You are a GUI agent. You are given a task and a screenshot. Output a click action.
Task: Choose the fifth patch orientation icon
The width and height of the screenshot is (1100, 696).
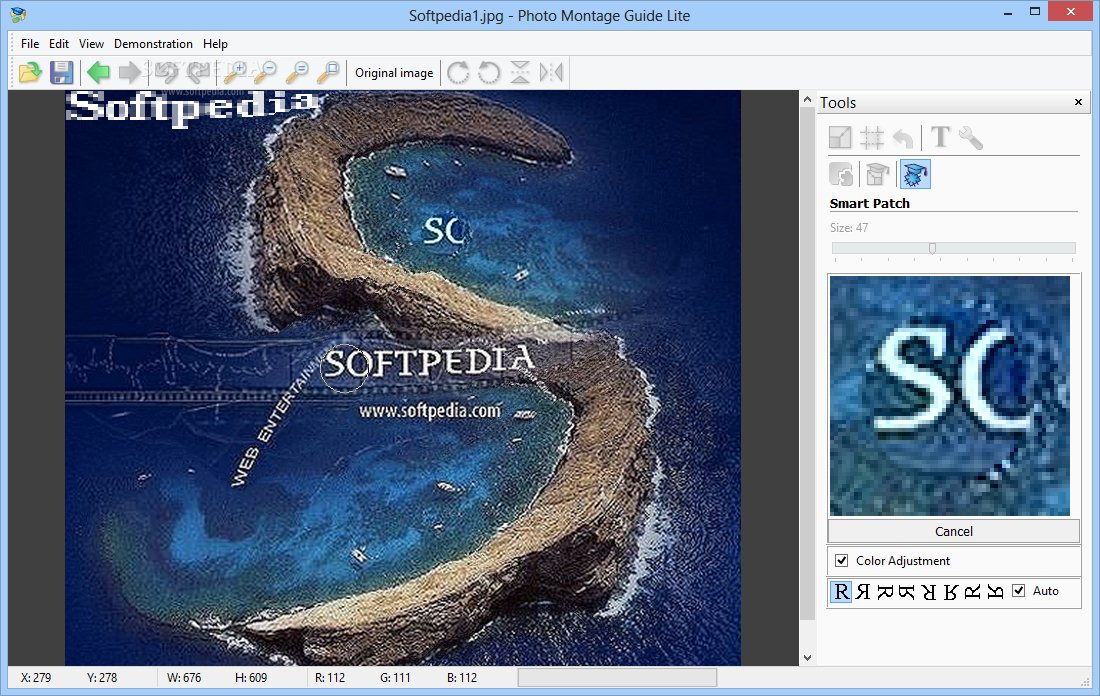[929, 592]
